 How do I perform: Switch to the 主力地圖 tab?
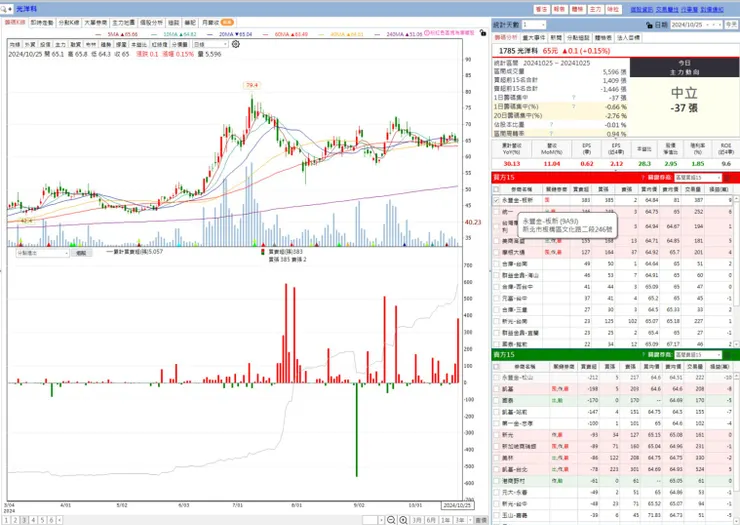(x=123, y=23)
